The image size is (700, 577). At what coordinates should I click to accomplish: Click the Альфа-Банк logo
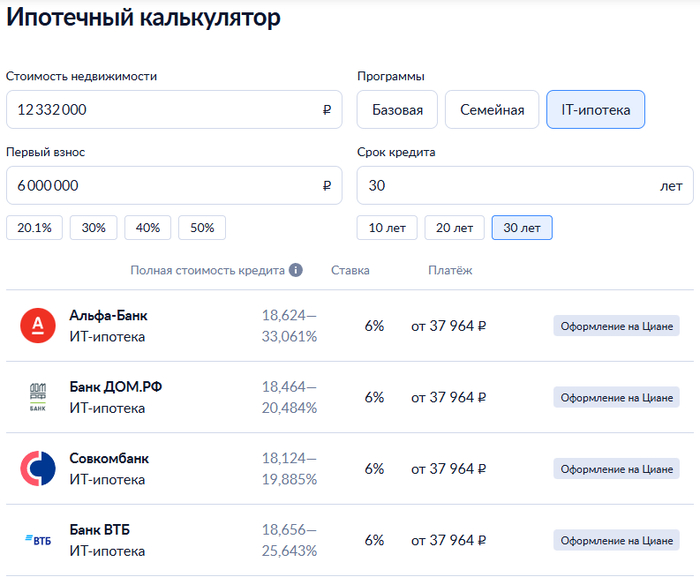[38, 326]
